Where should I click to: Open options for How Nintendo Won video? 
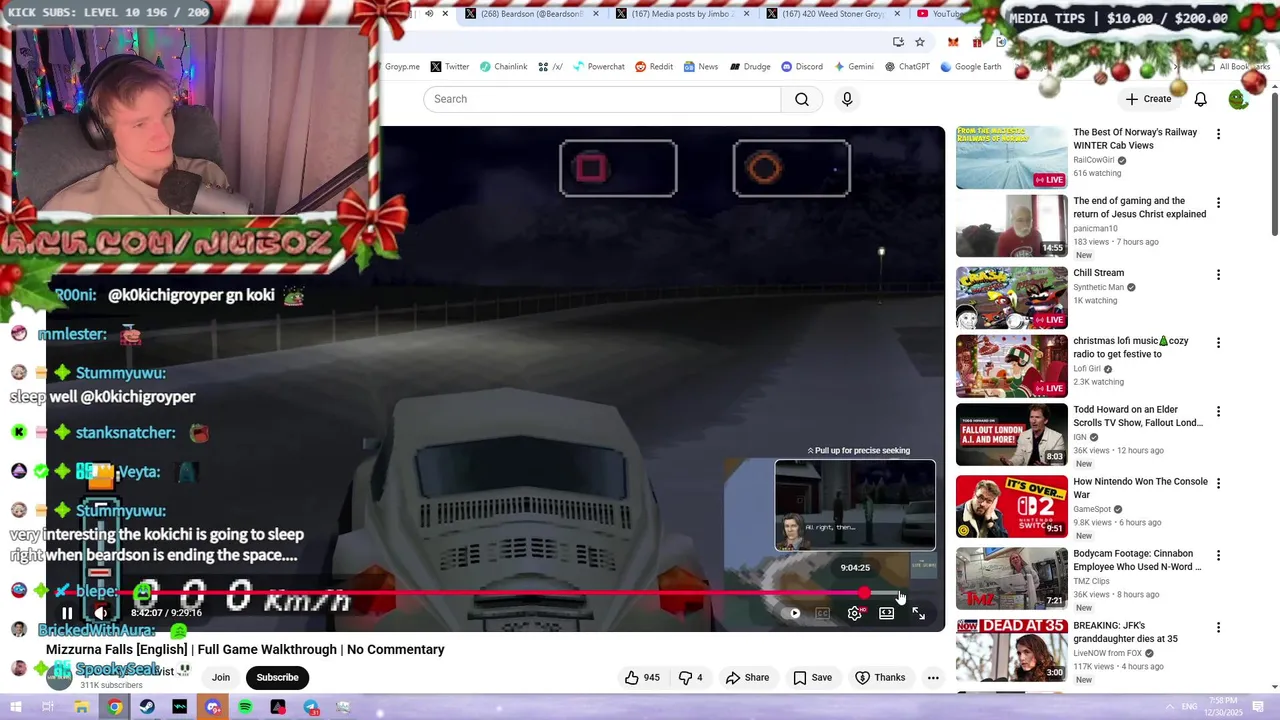point(1218,483)
